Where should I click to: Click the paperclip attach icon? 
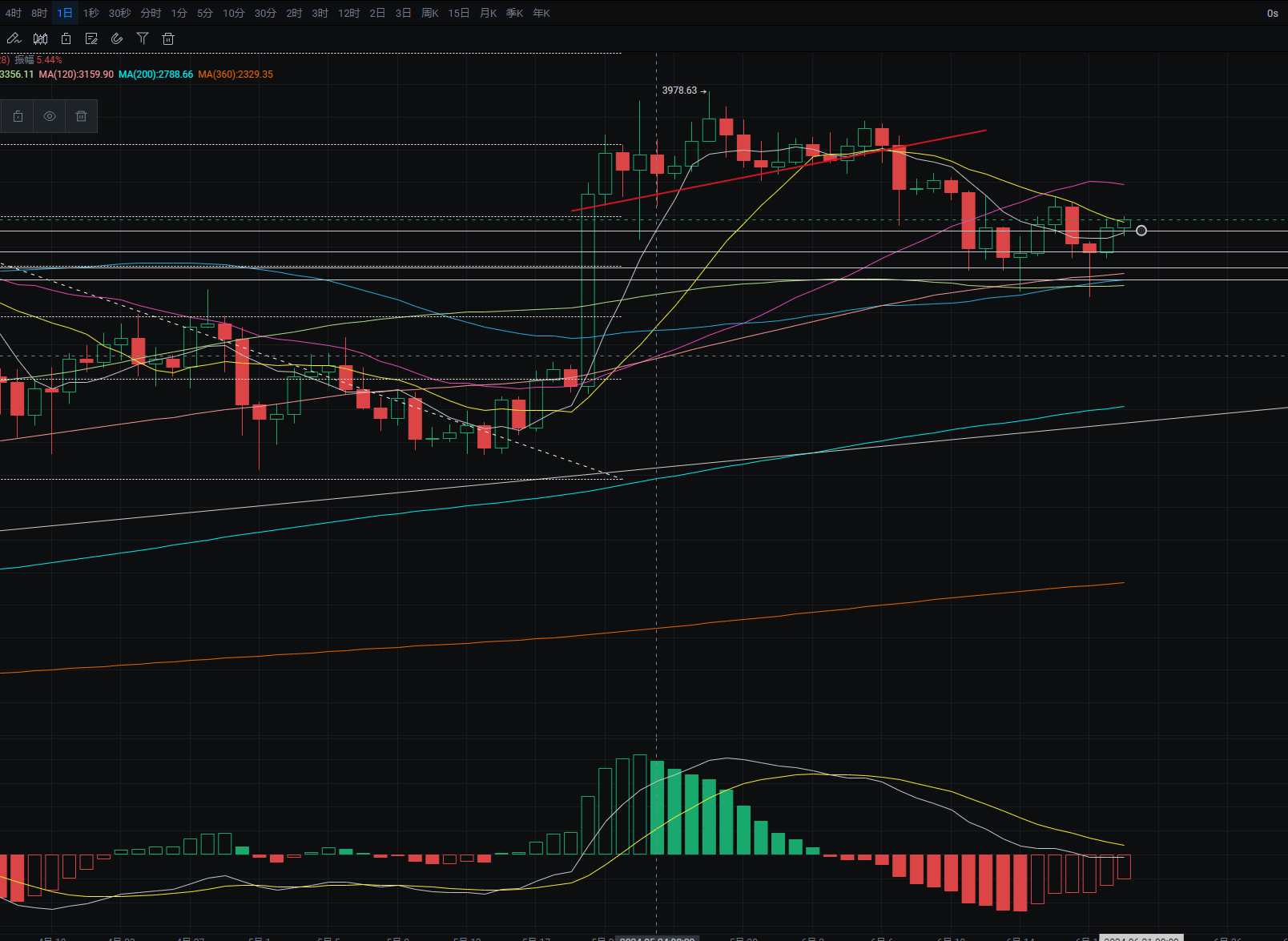117,38
